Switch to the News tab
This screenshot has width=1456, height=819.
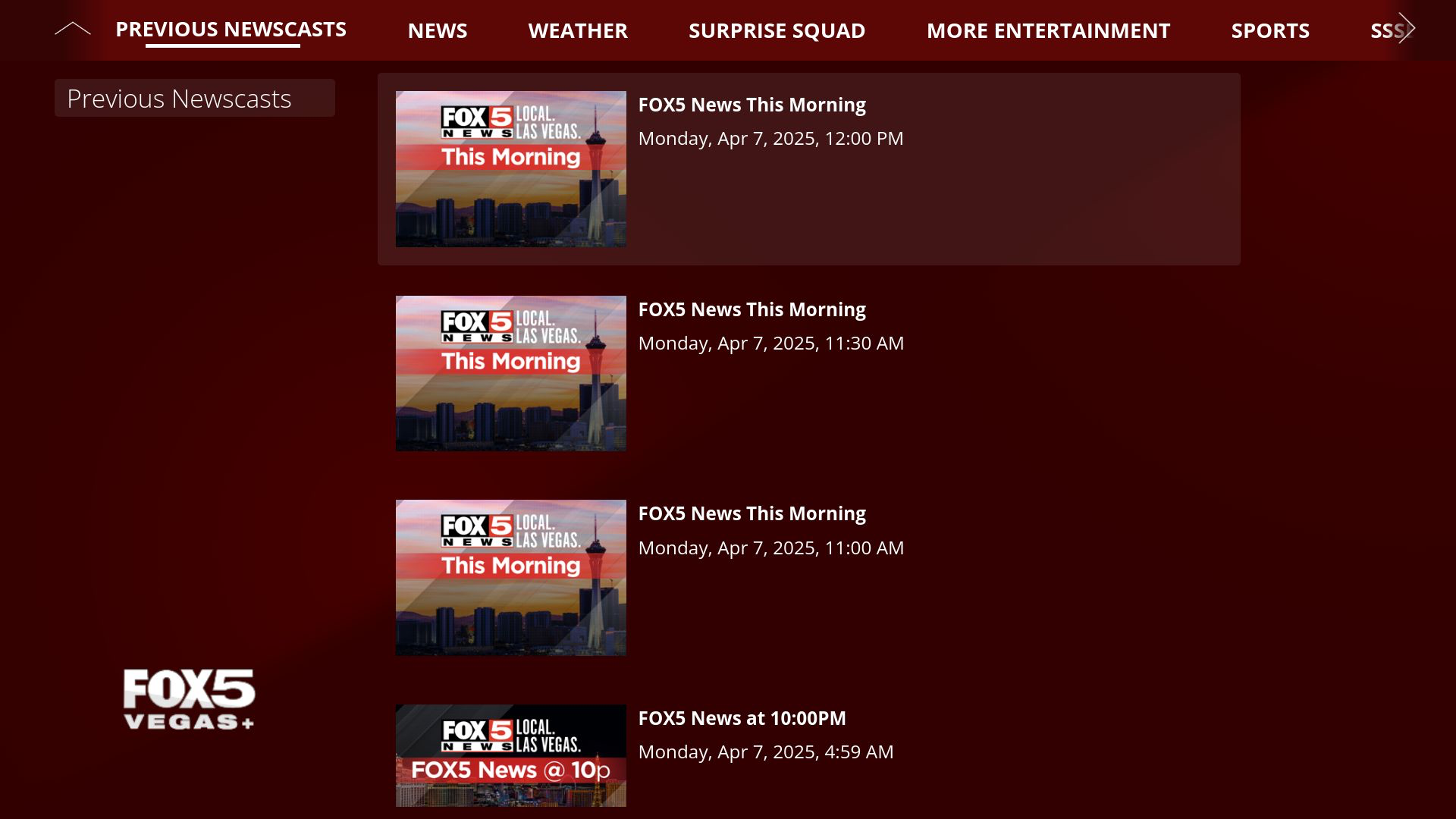(x=438, y=30)
